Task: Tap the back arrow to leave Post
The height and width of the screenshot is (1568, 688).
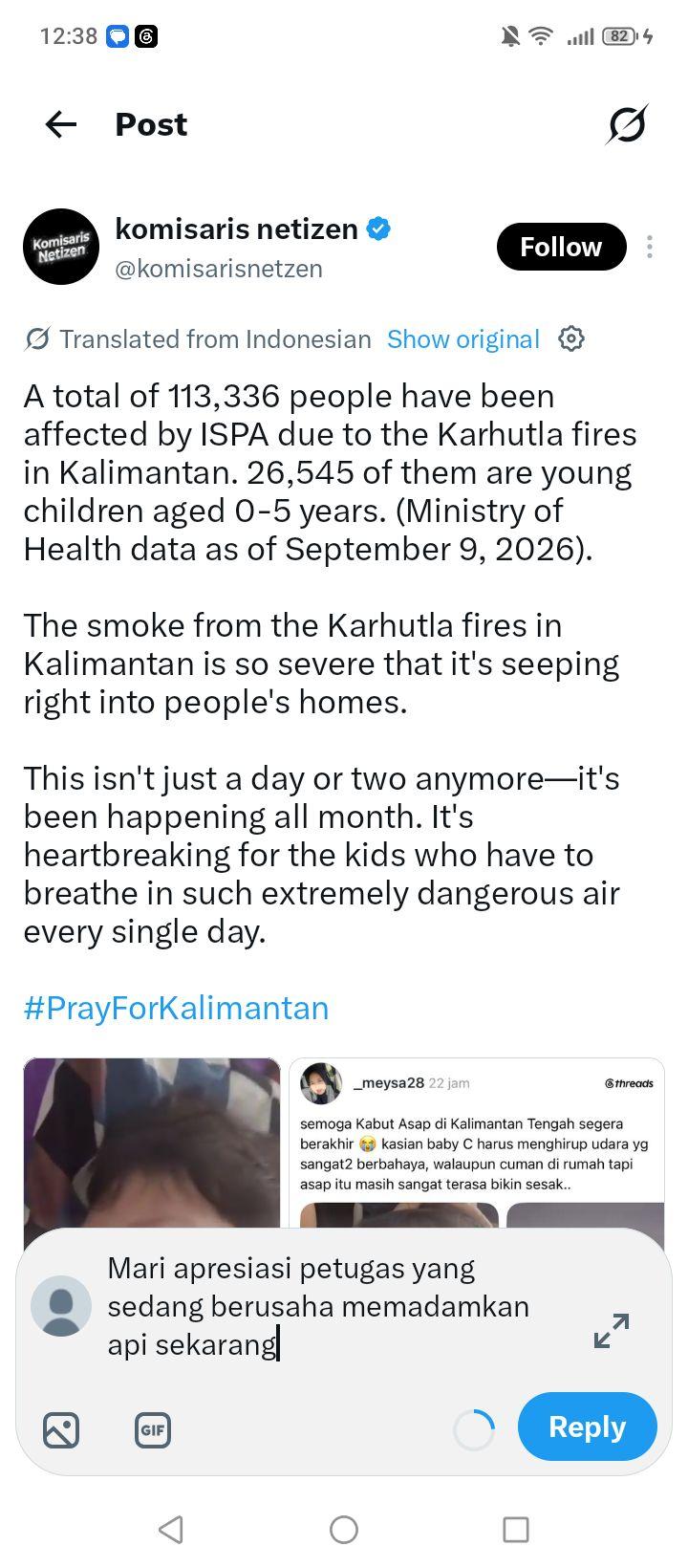Action: pyautogui.click(x=61, y=124)
